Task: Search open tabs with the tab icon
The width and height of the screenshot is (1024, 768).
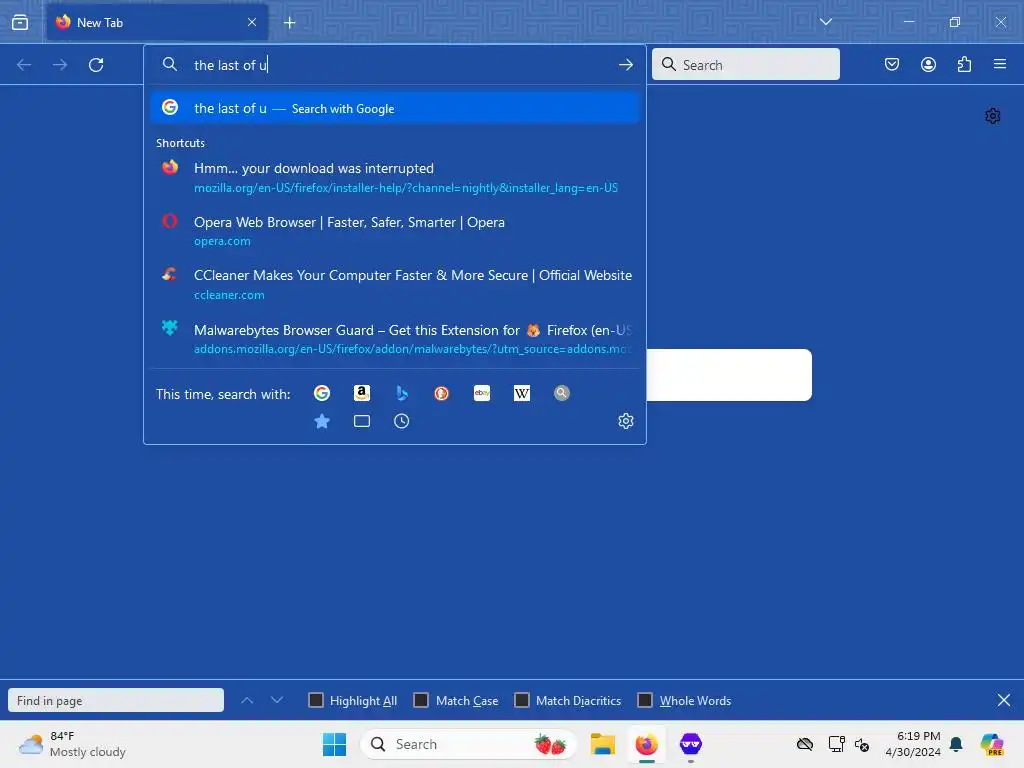Action: 362,421
